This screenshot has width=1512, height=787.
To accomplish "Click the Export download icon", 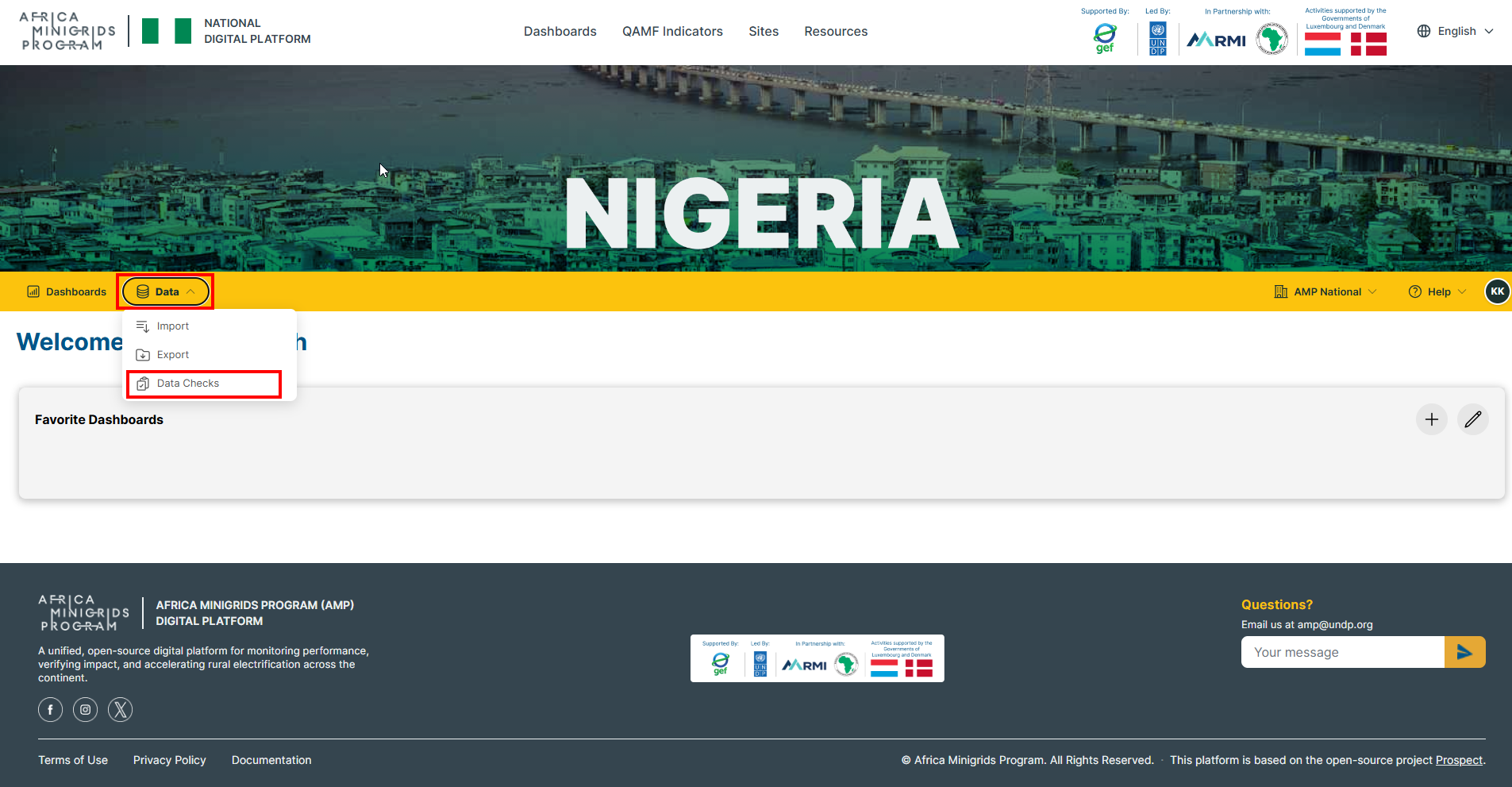I will coord(143,355).
